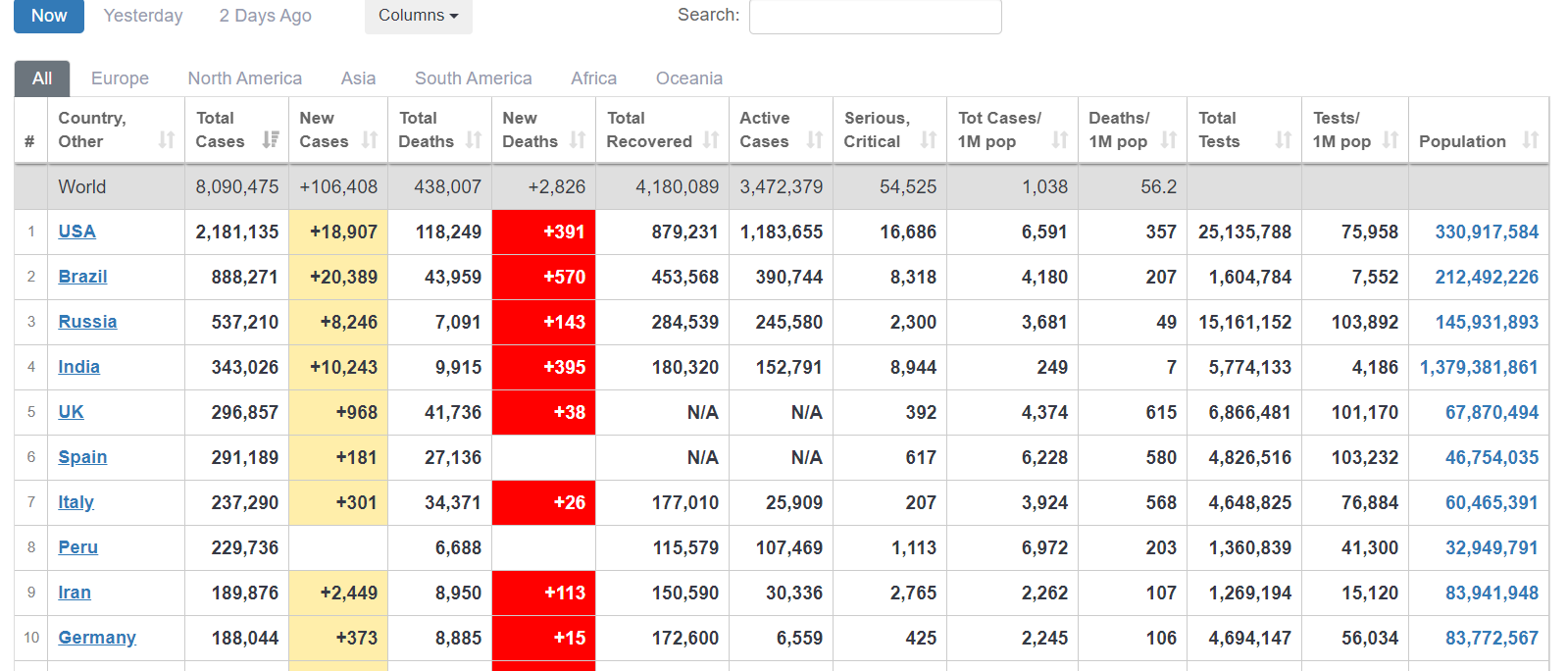Open the Columns dropdown

click(x=419, y=16)
